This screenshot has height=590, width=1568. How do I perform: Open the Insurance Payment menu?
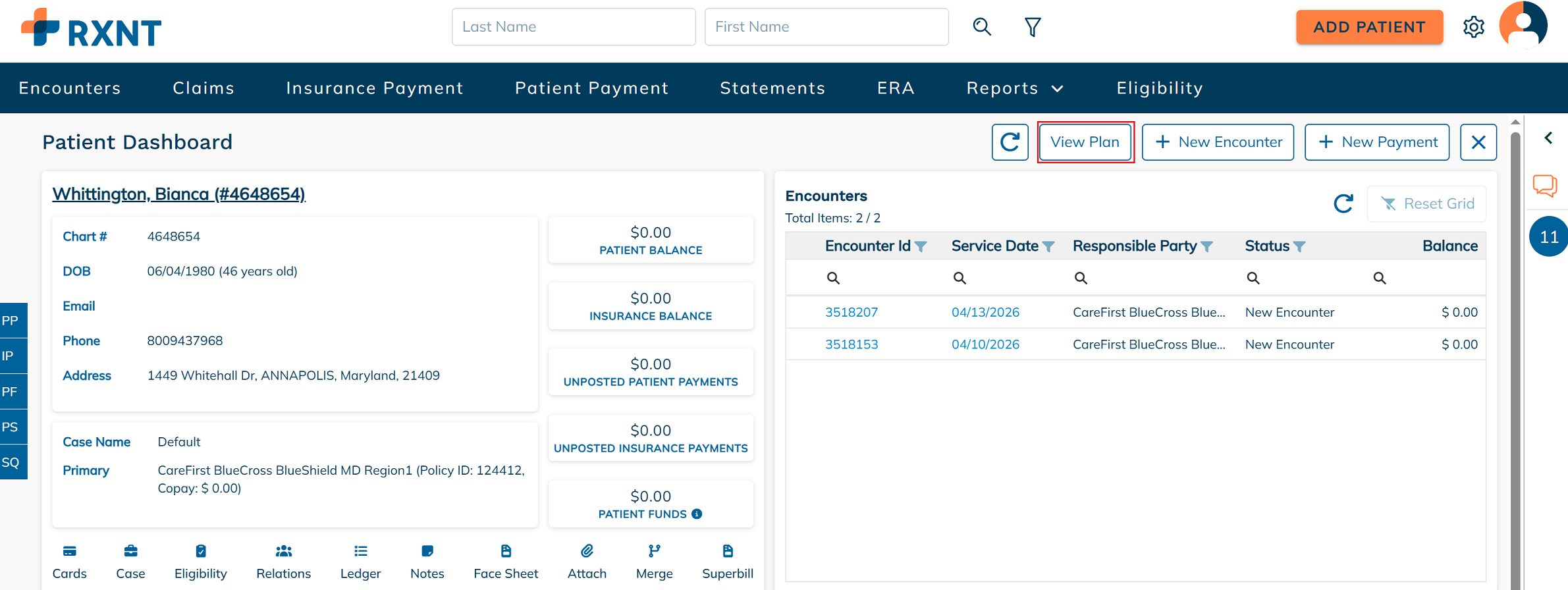[x=375, y=88]
